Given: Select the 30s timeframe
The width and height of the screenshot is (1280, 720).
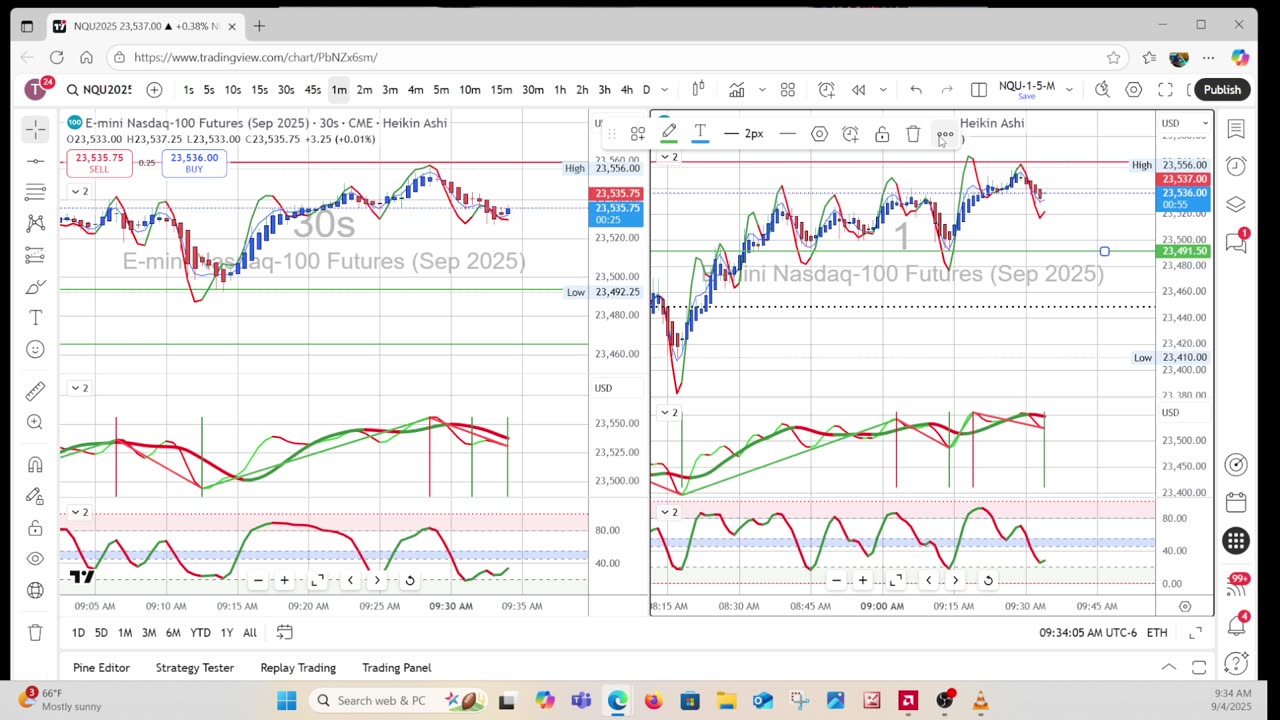Looking at the screenshot, I should click(x=286, y=90).
